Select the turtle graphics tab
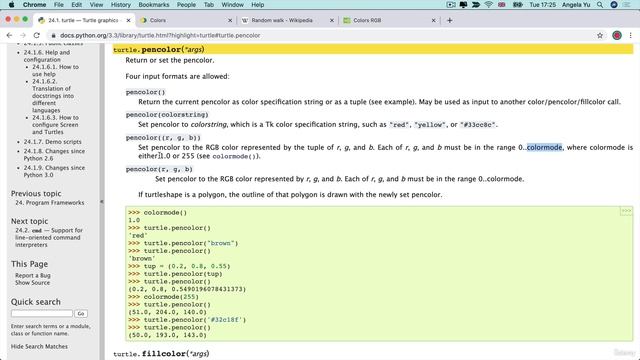 pyautogui.click(x=84, y=20)
